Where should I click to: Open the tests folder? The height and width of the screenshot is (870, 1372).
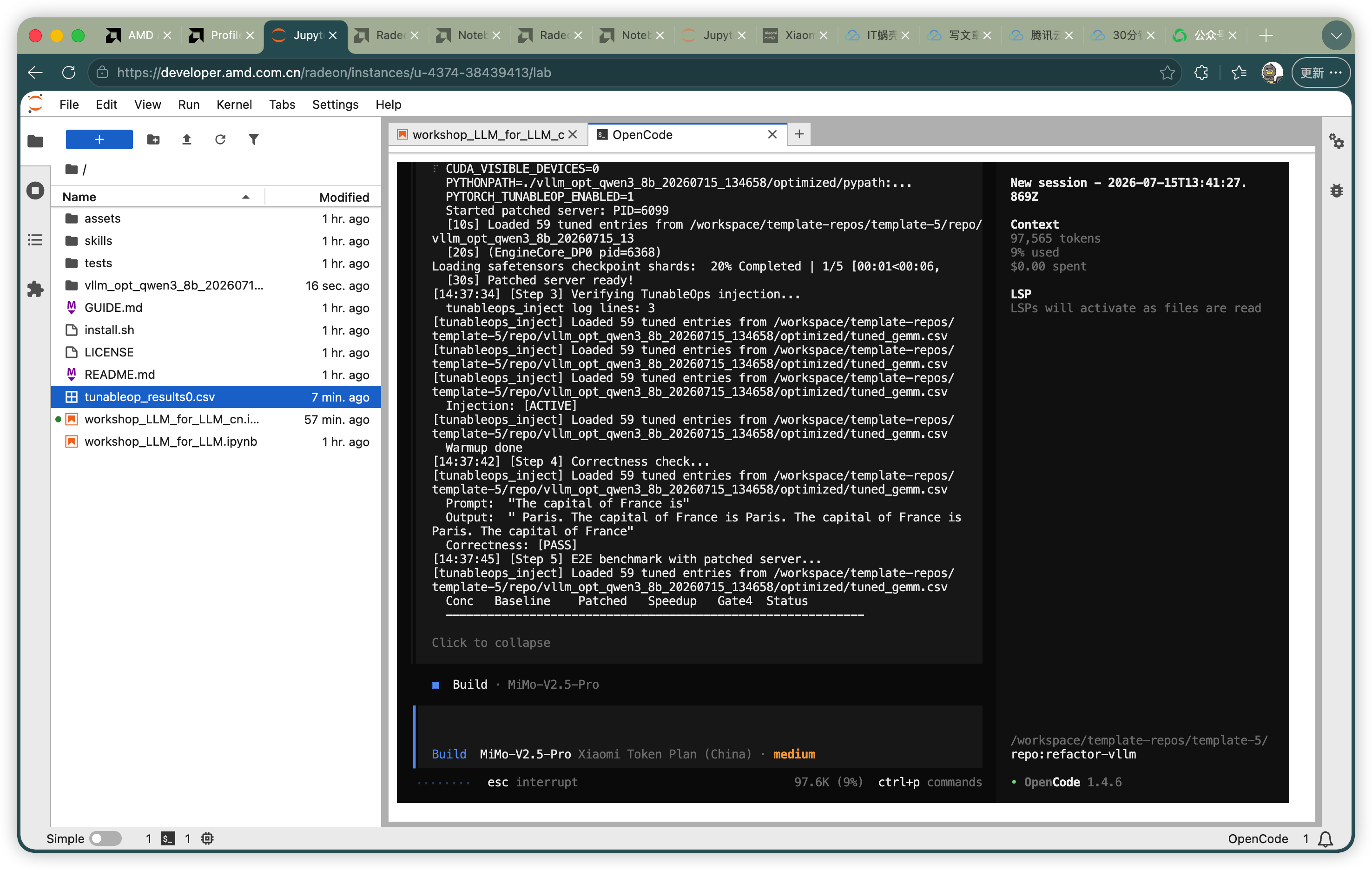216,263
